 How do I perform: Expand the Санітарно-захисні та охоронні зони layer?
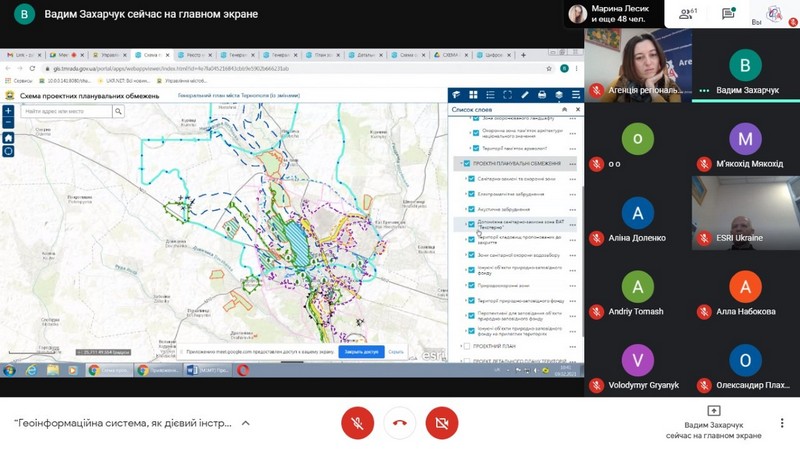pos(466,179)
